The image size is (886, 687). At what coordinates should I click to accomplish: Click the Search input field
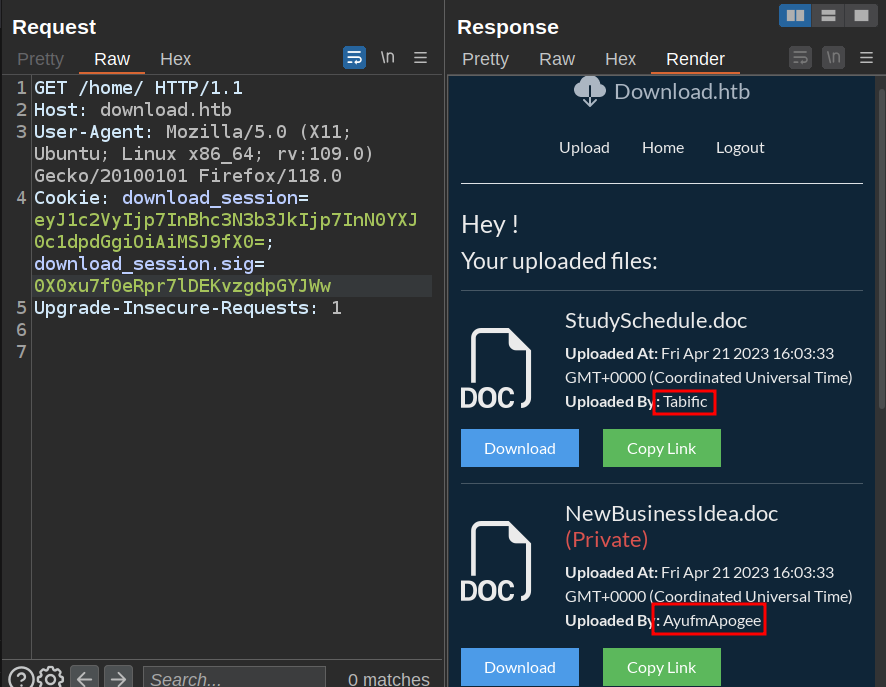(234, 679)
